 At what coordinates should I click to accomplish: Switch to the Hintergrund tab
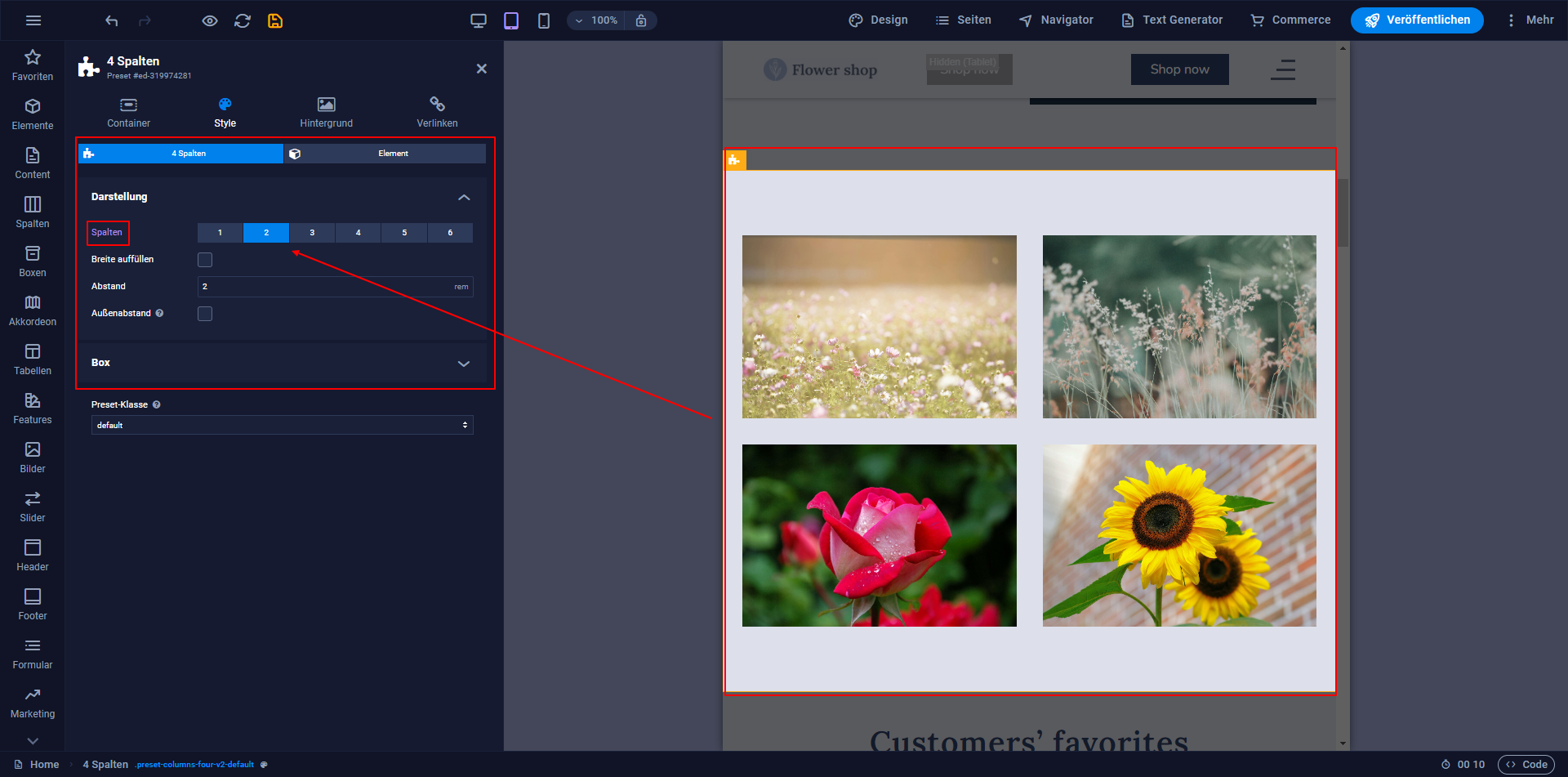tap(326, 112)
